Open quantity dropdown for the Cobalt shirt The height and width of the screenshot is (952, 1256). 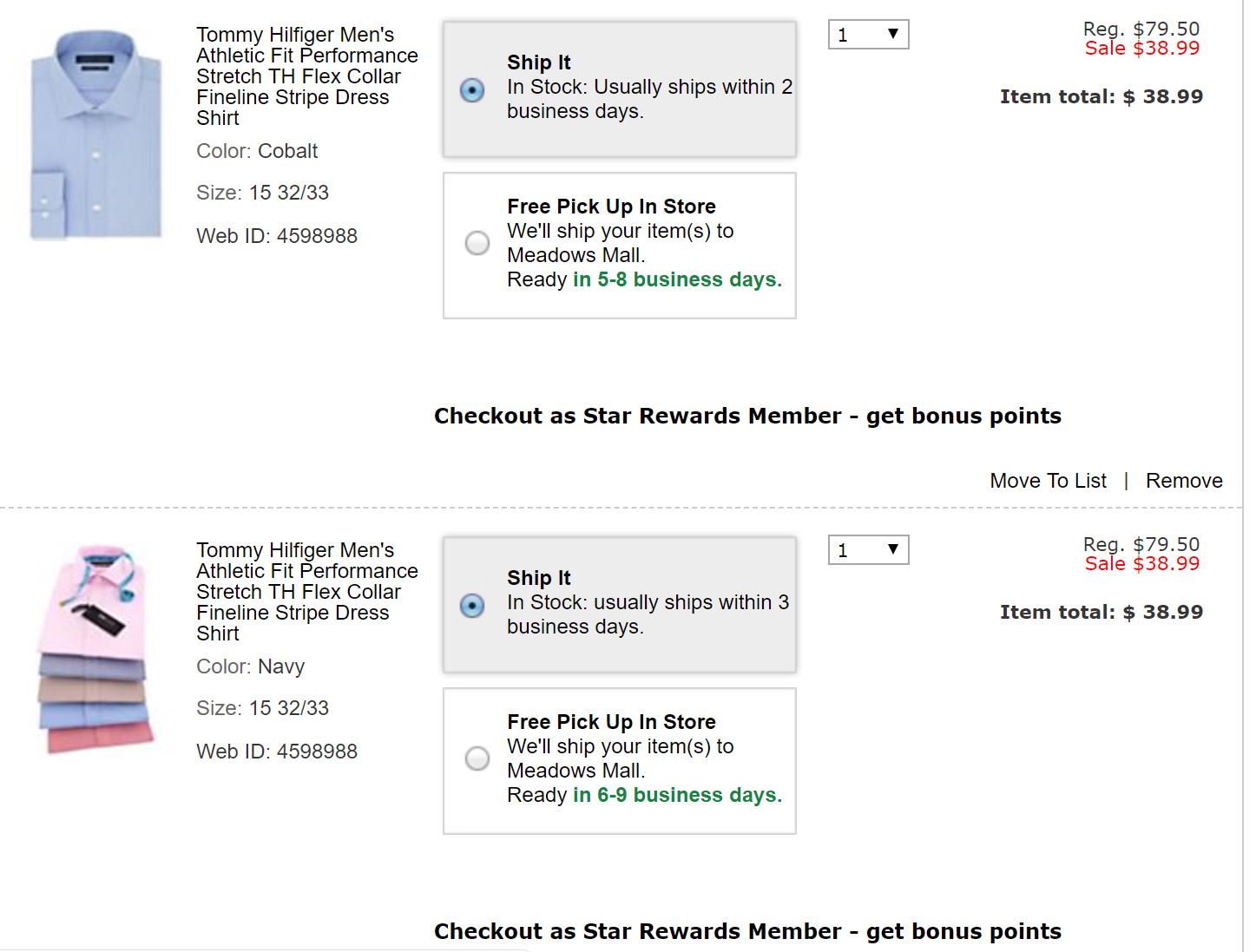[x=869, y=35]
